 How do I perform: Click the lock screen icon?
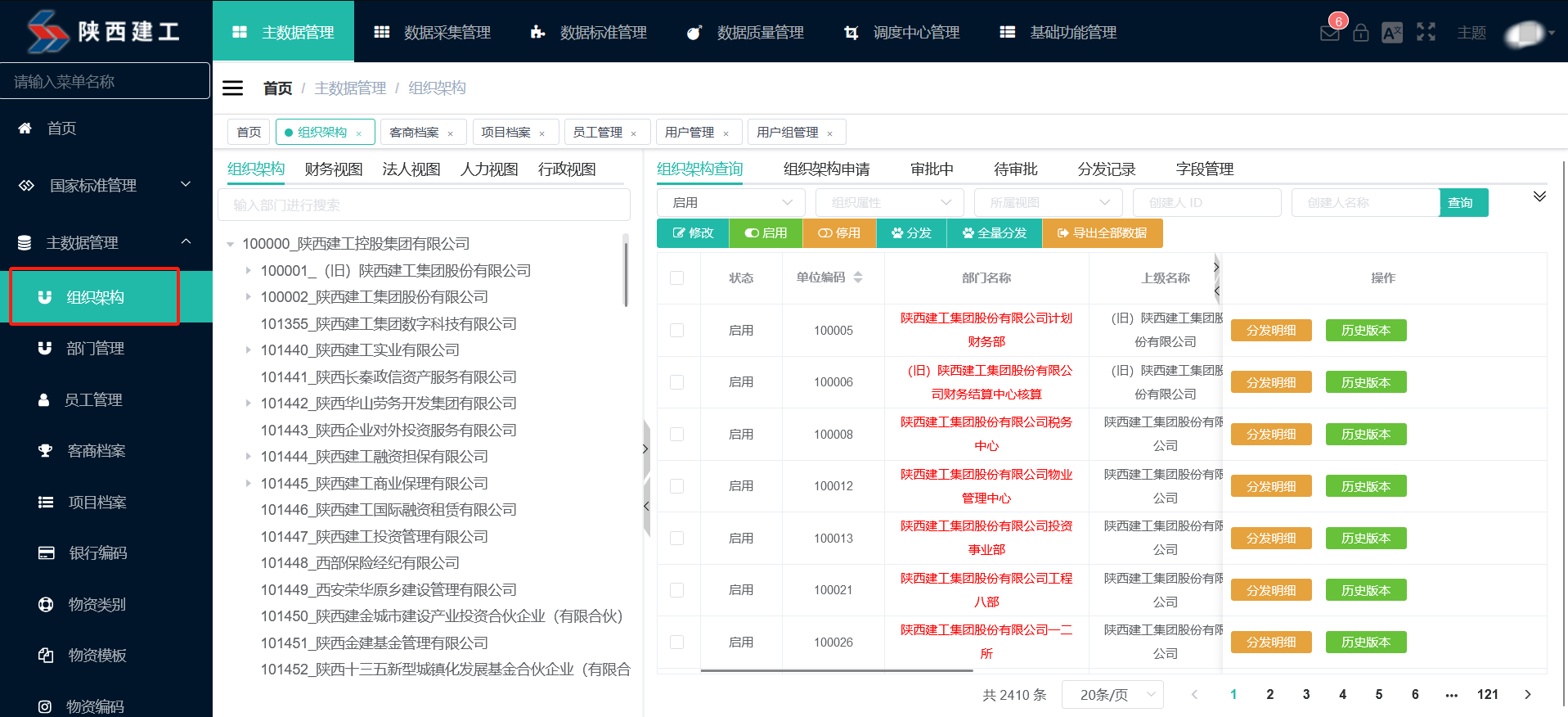click(1360, 33)
